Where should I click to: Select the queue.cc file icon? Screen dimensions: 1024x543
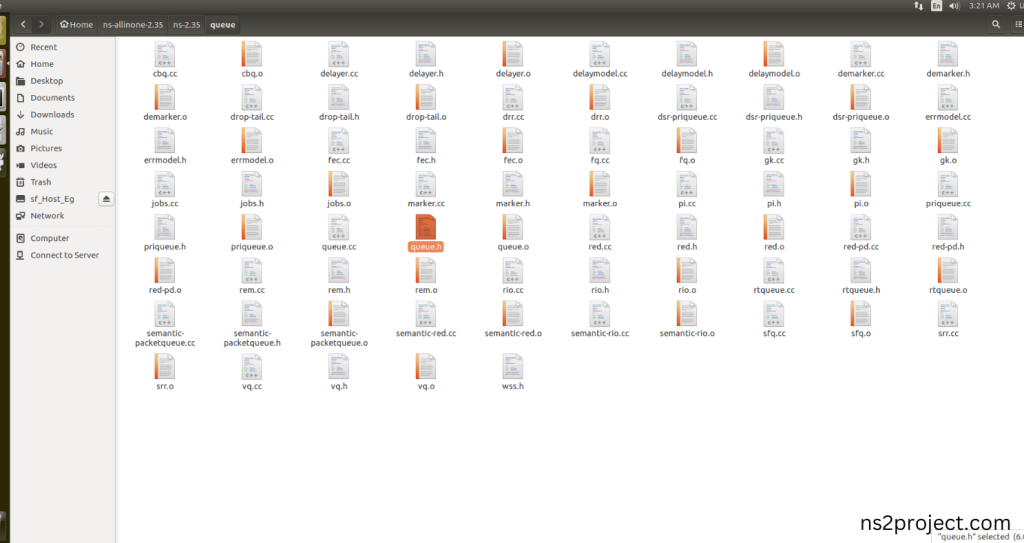(x=338, y=227)
